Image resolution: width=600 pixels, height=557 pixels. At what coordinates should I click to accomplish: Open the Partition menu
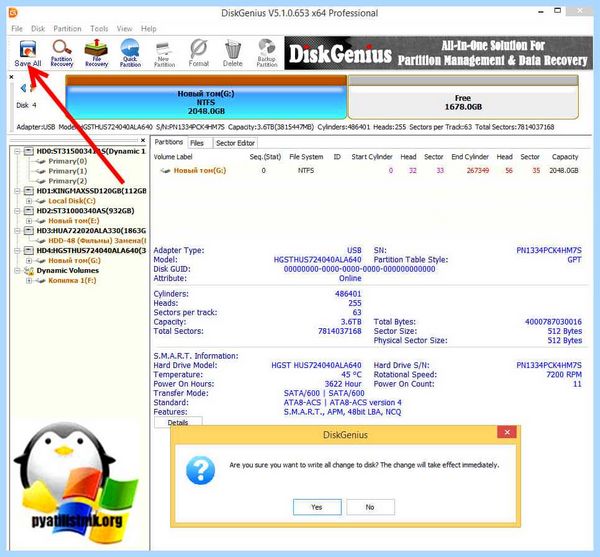(x=67, y=29)
